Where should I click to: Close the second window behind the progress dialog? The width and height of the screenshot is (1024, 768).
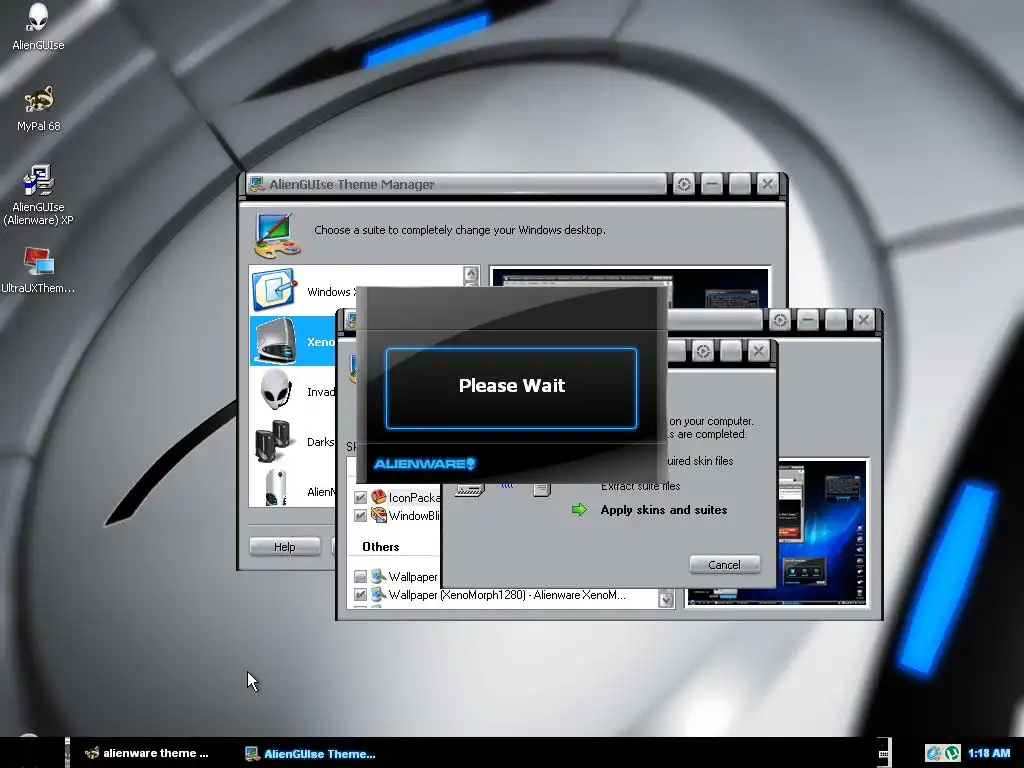pyautogui.click(x=863, y=320)
